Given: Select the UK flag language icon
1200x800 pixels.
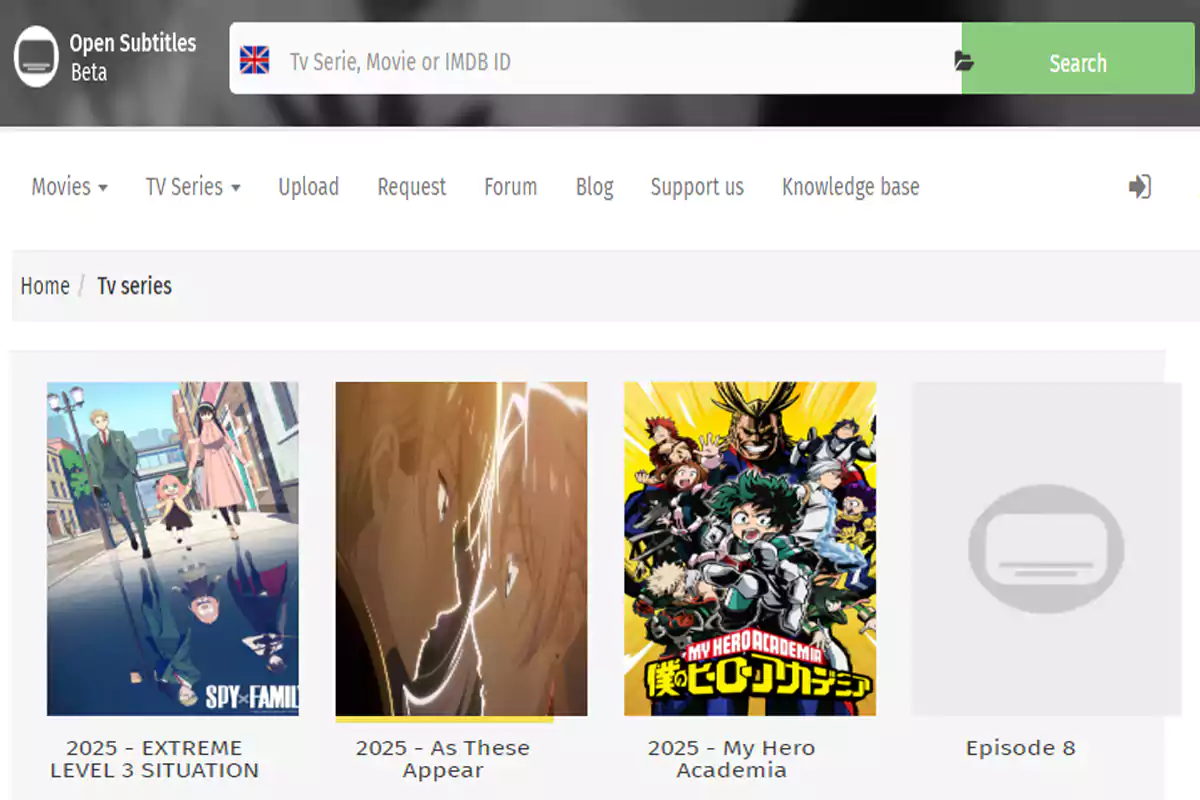Looking at the screenshot, I should click(255, 61).
